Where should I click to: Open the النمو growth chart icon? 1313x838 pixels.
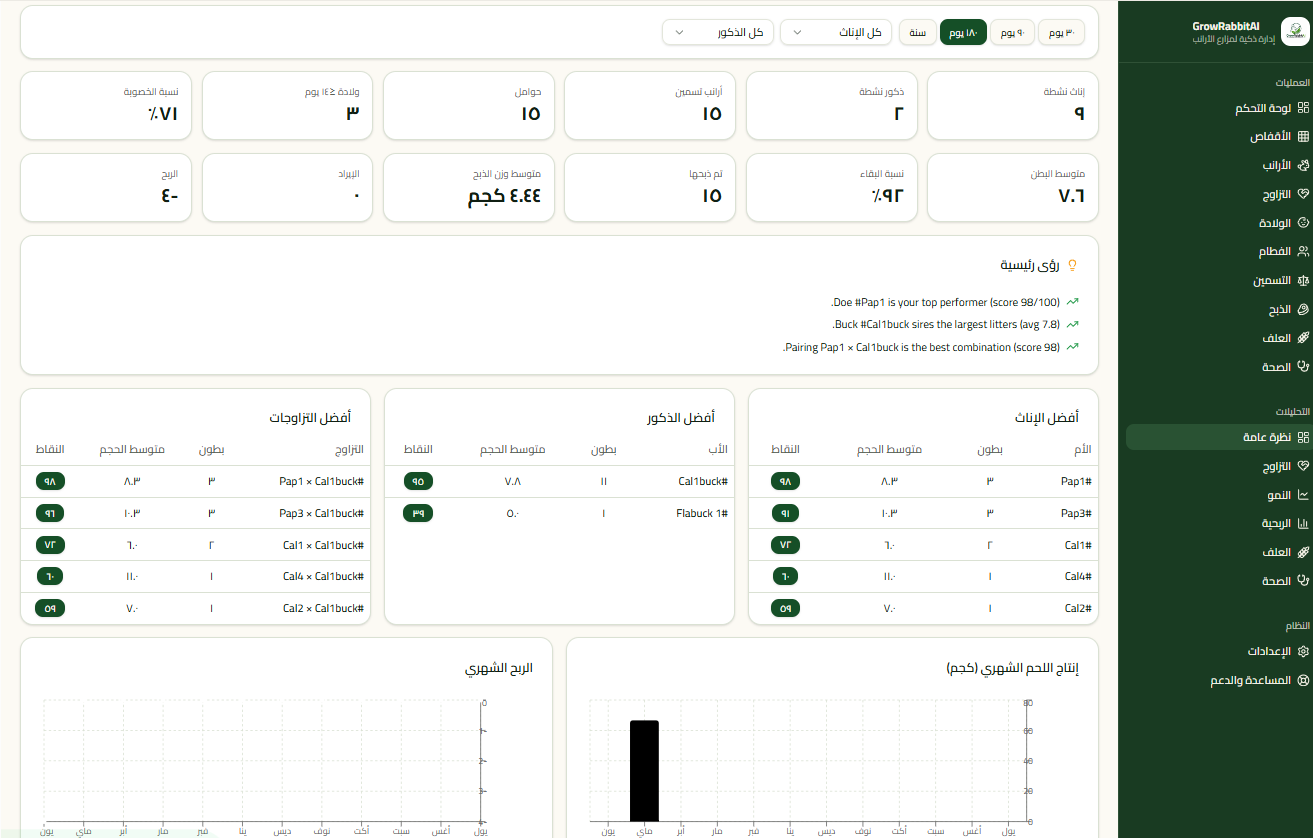coord(1303,495)
